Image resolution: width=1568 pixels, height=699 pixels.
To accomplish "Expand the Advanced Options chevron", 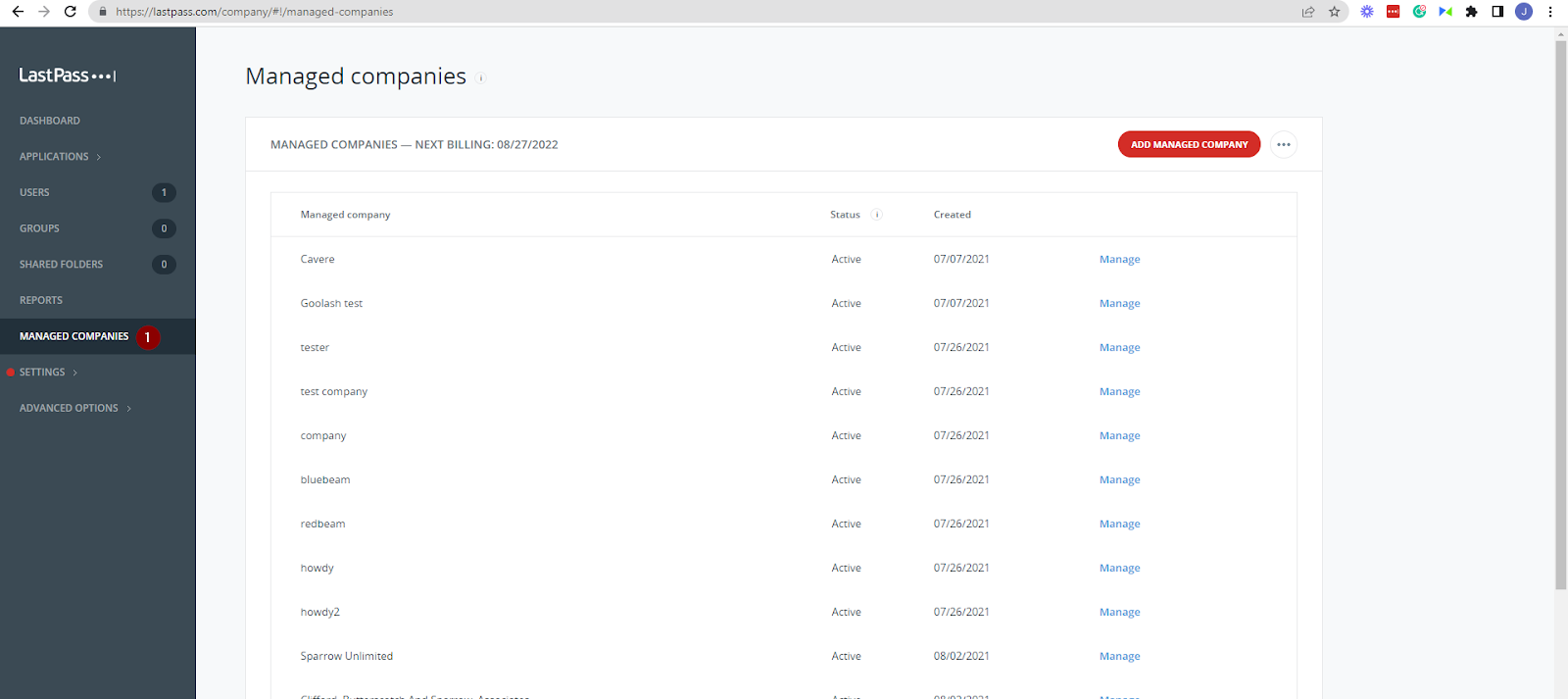I will coord(128,409).
